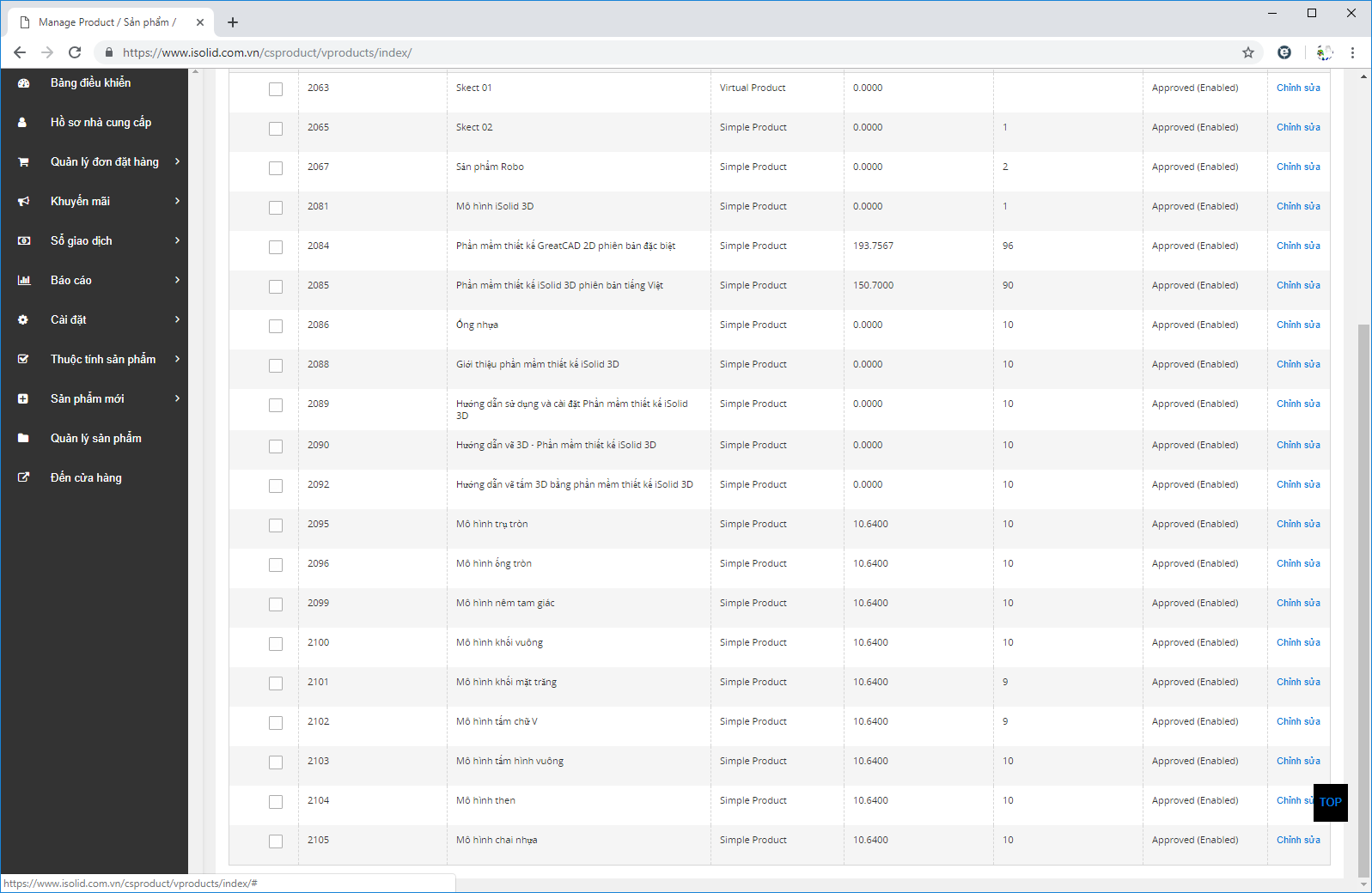Edit product 2088 via Chỉnh sửa
Screen dimensions: 1372x893
pyautogui.click(x=1298, y=364)
